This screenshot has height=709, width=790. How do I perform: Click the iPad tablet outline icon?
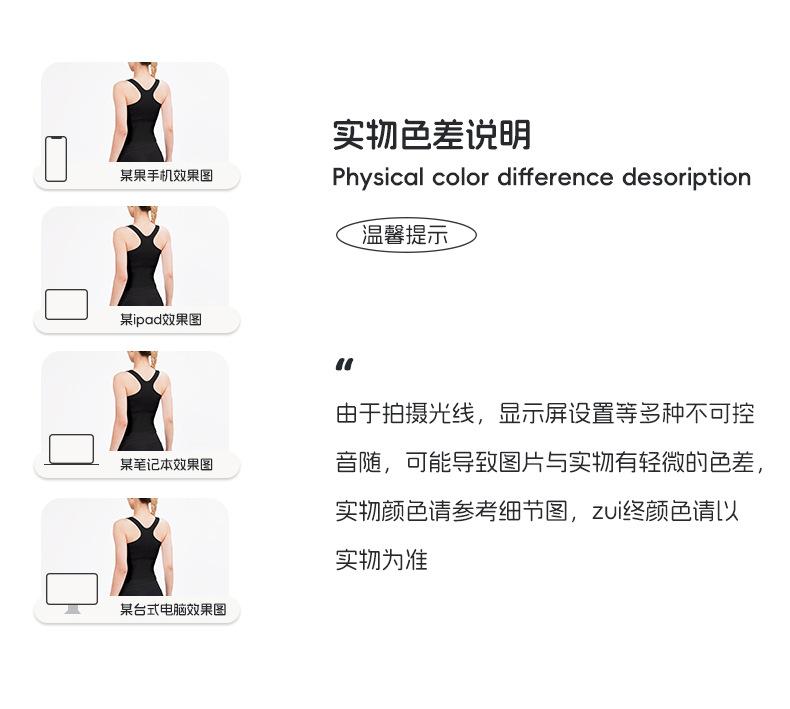67,304
